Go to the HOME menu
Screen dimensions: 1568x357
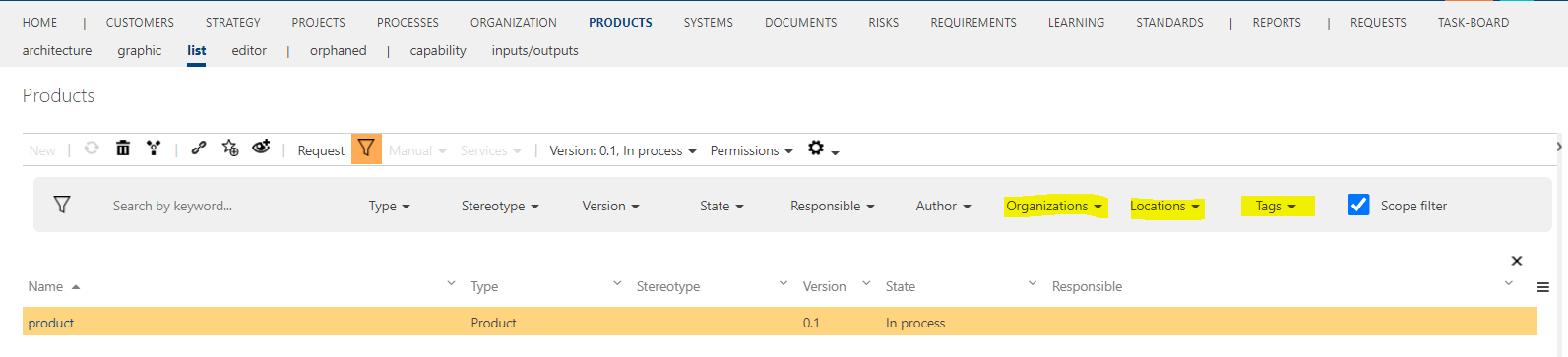click(39, 22)
